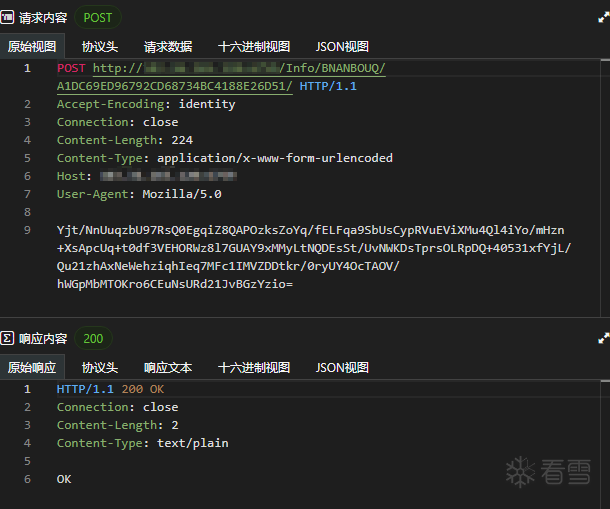The width and height of the screenshot is (610, 509).
Task: Open request JSON视图 tab
Action: click(x=342, y=47)
